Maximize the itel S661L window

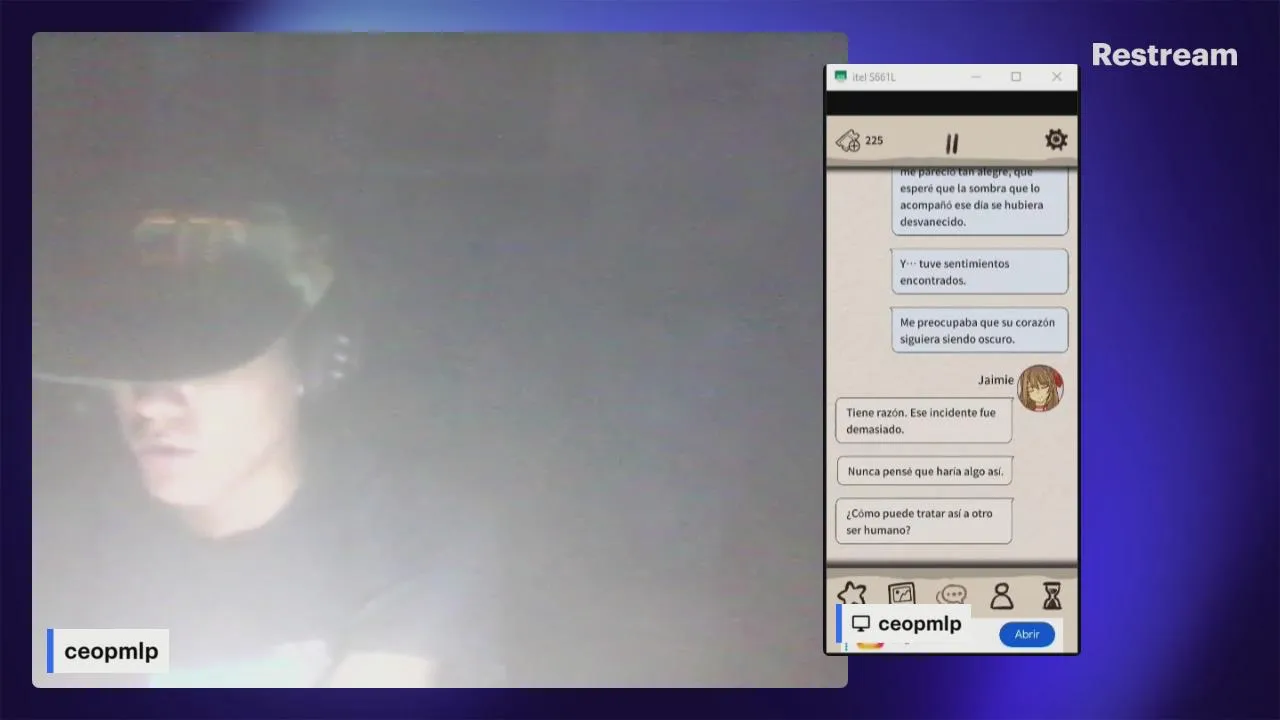click(x=1016, y=77)
